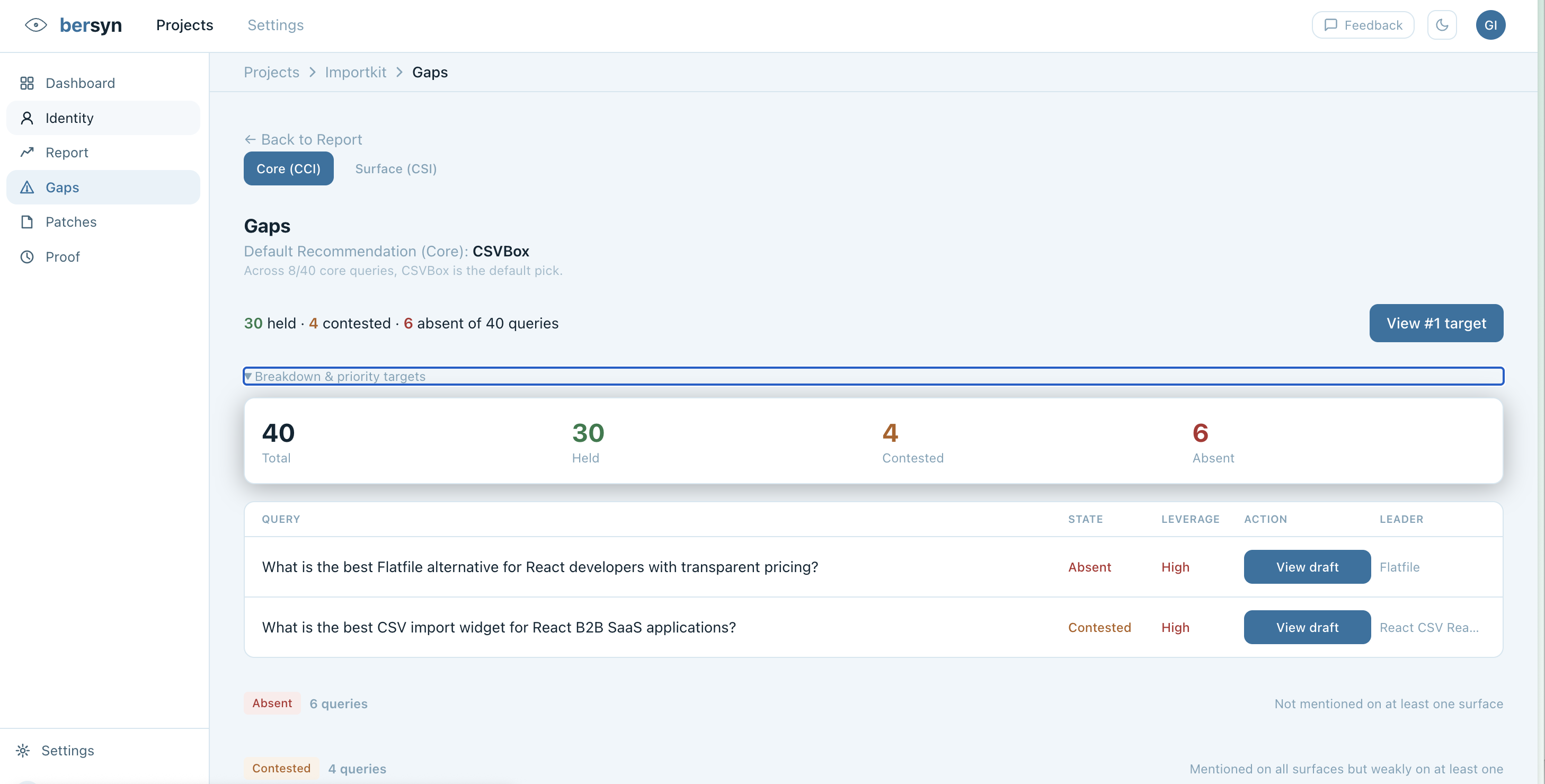Open sidebar Settings gear icon

pos(23,751)
